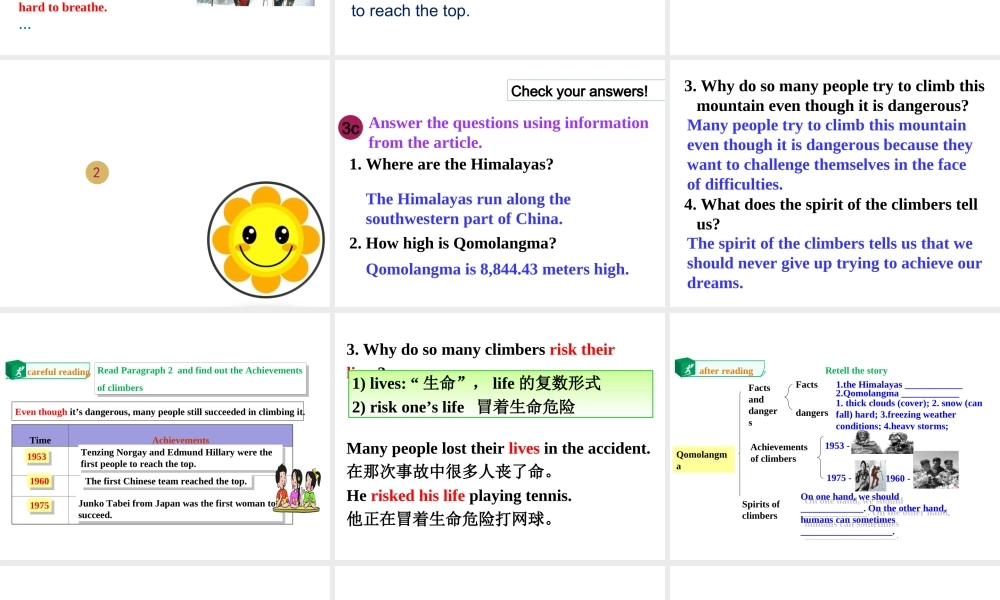Open the climbers photo next to 1953 -

click(x=883, y=443)
